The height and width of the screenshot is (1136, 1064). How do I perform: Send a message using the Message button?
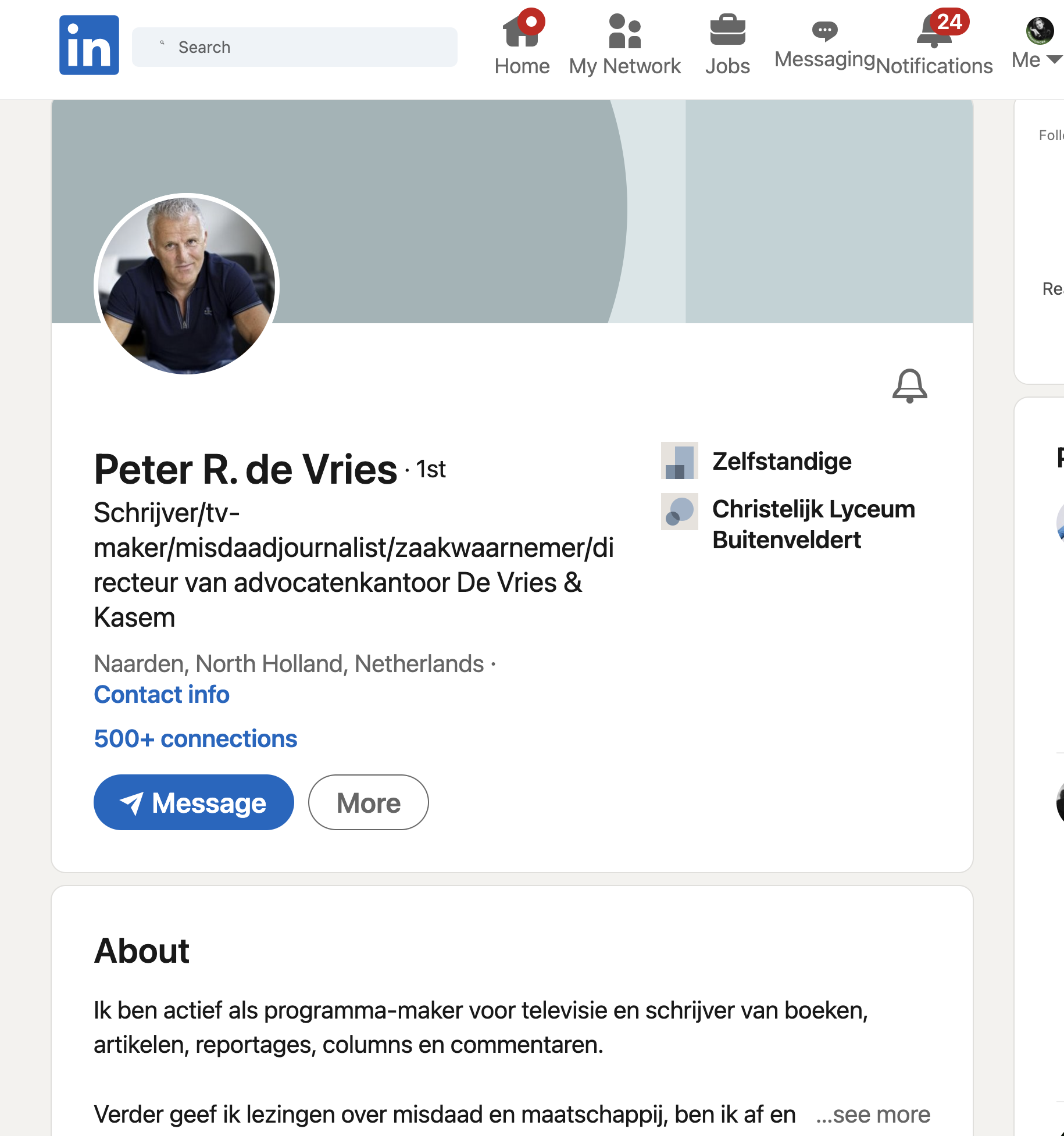tap(194, 802)
